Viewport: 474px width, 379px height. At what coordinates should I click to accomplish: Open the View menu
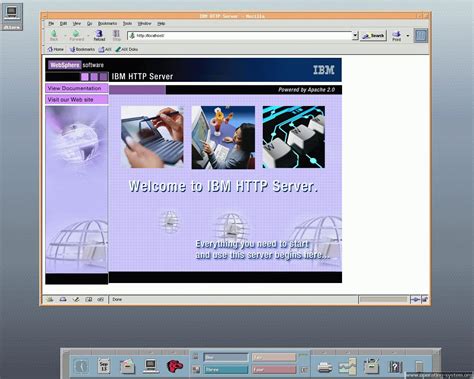[77, 24]
